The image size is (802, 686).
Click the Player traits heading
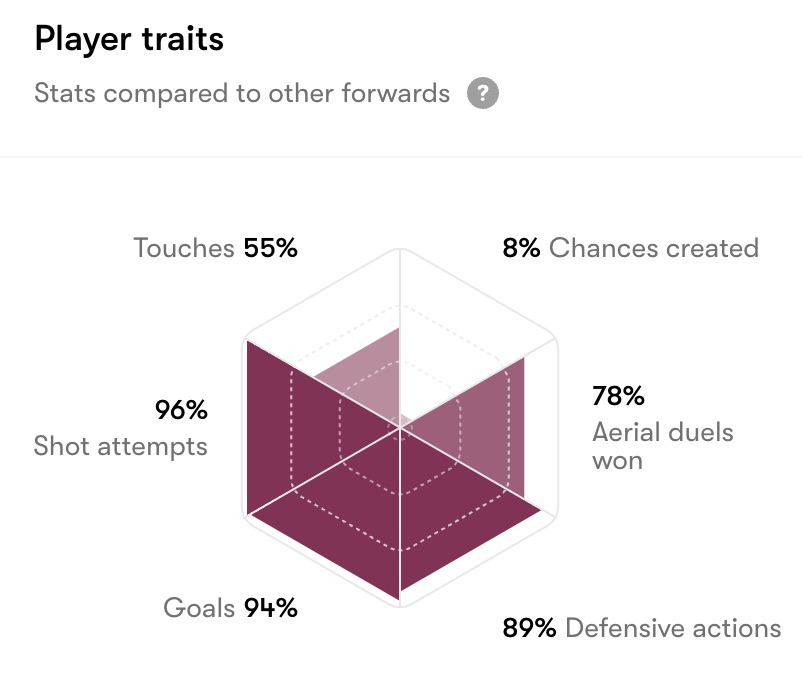click(x=129, y=40)
